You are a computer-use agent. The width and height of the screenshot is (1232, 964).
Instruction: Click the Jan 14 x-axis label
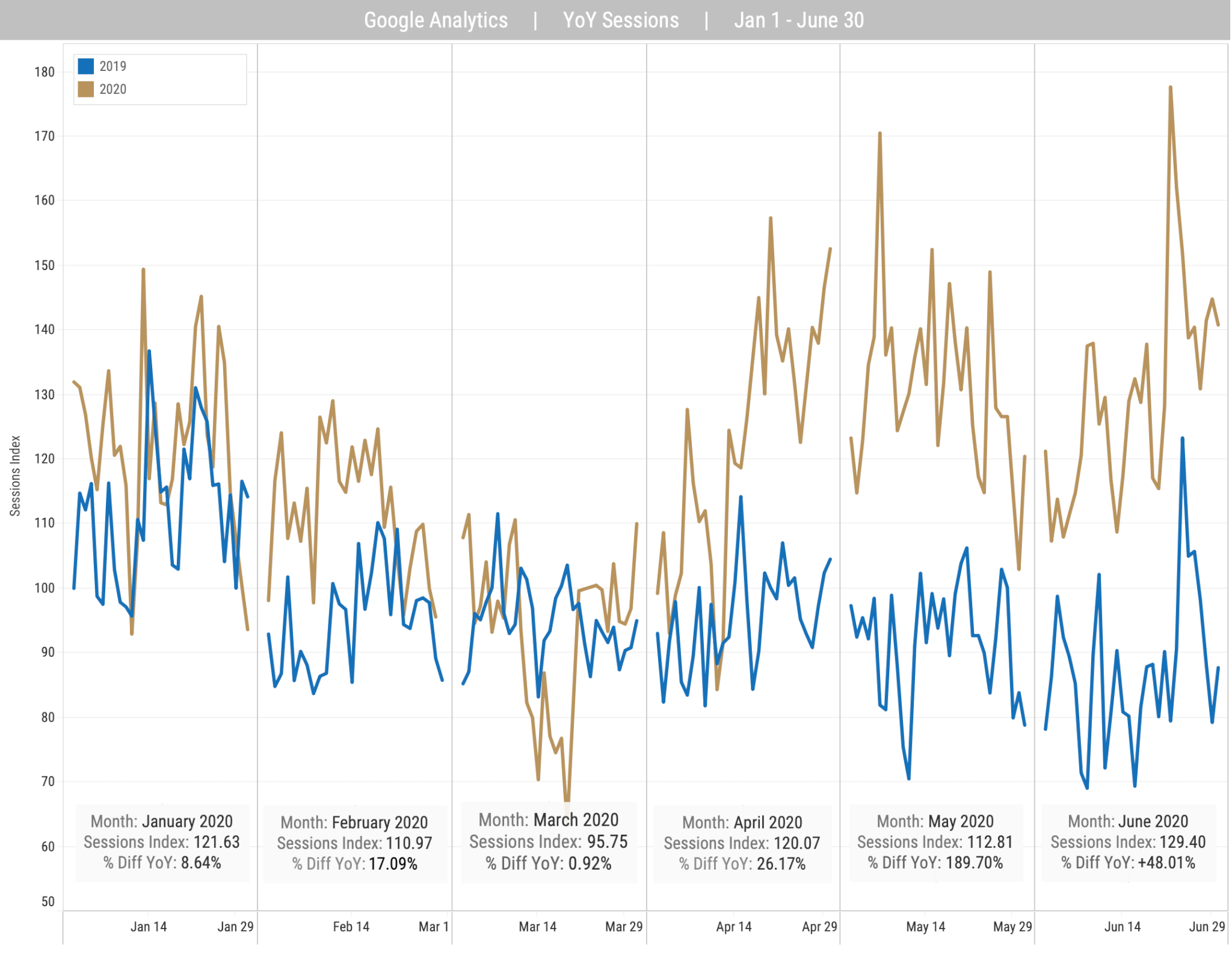(x=149, y=927)
